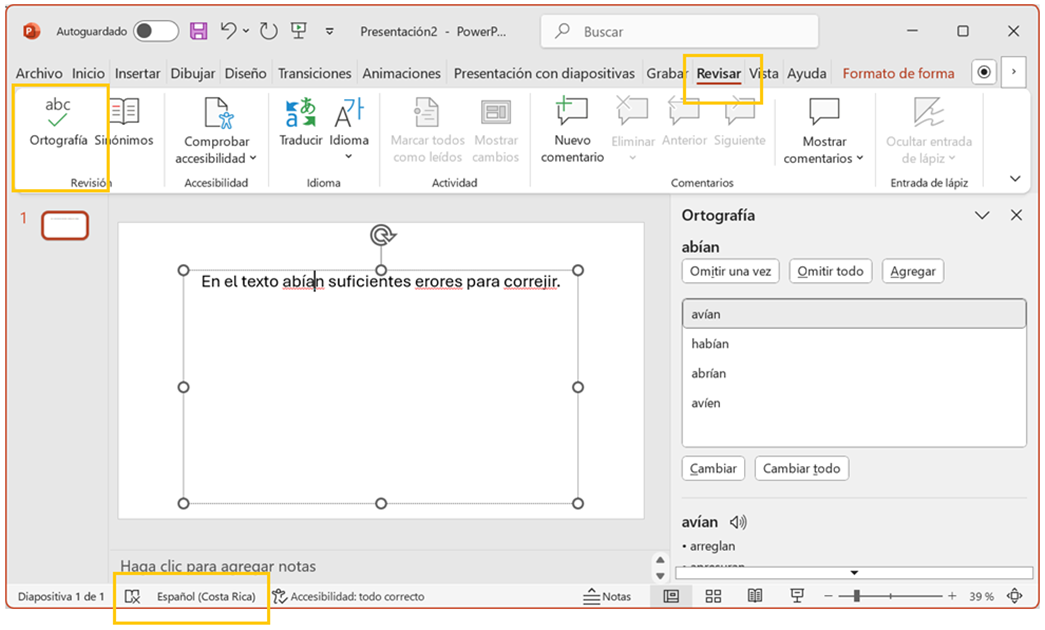Image resolution: width=1045 pixels, height=630 pixels.
Task: Select the habían suggestion in list
Action: pyautogui.click(x=710, y=344)
